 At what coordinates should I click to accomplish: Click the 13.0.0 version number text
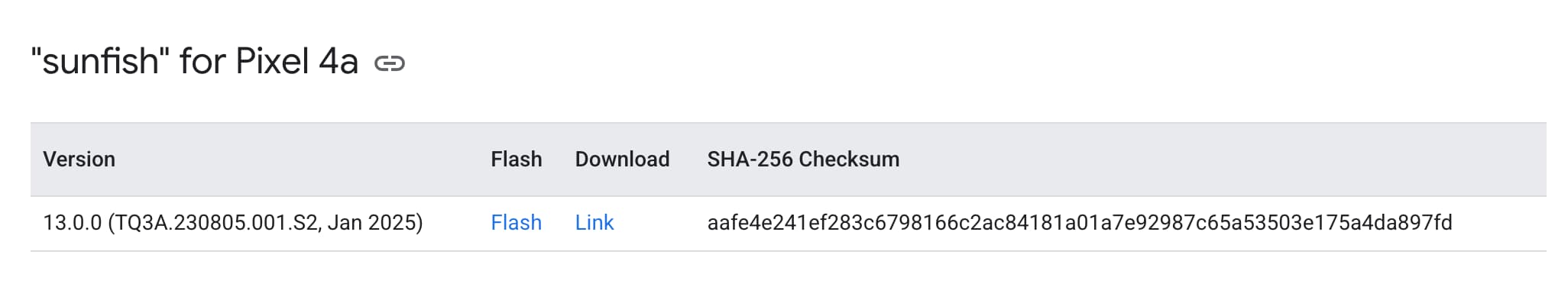72,223
